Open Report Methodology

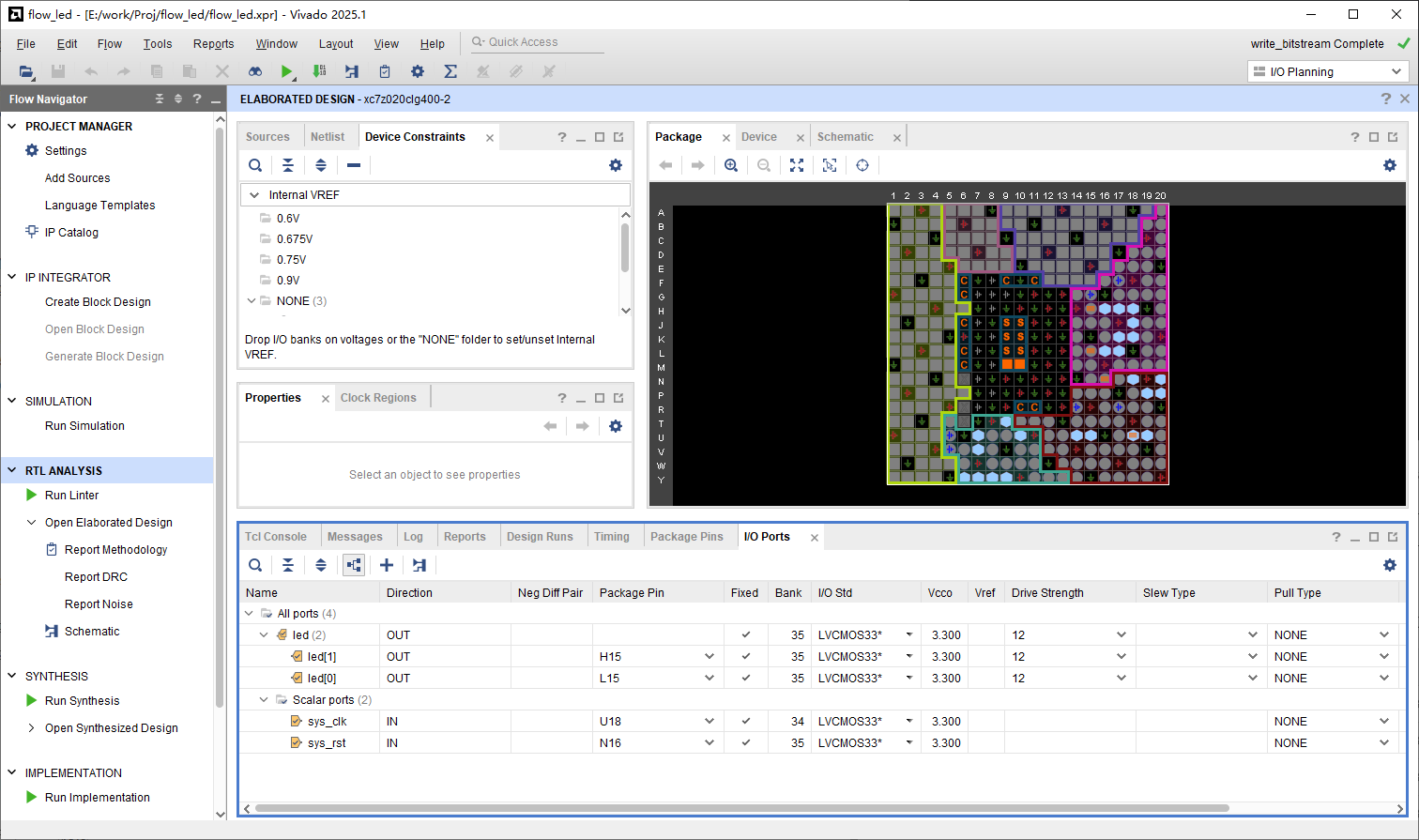115,550
